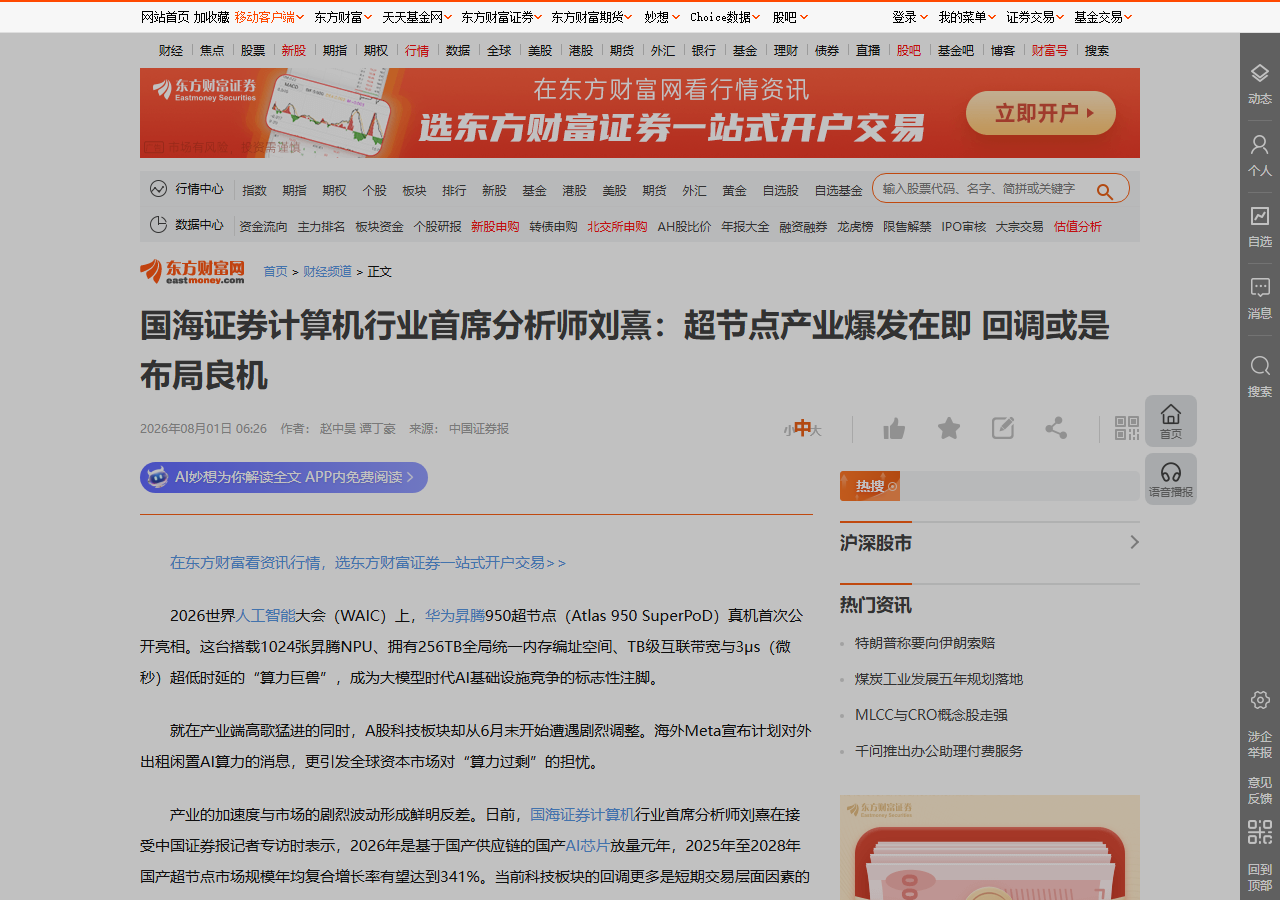Click the sidebar QR code icon
The height and width of the screenshot is (900, 1280).
click(1260, 832)
